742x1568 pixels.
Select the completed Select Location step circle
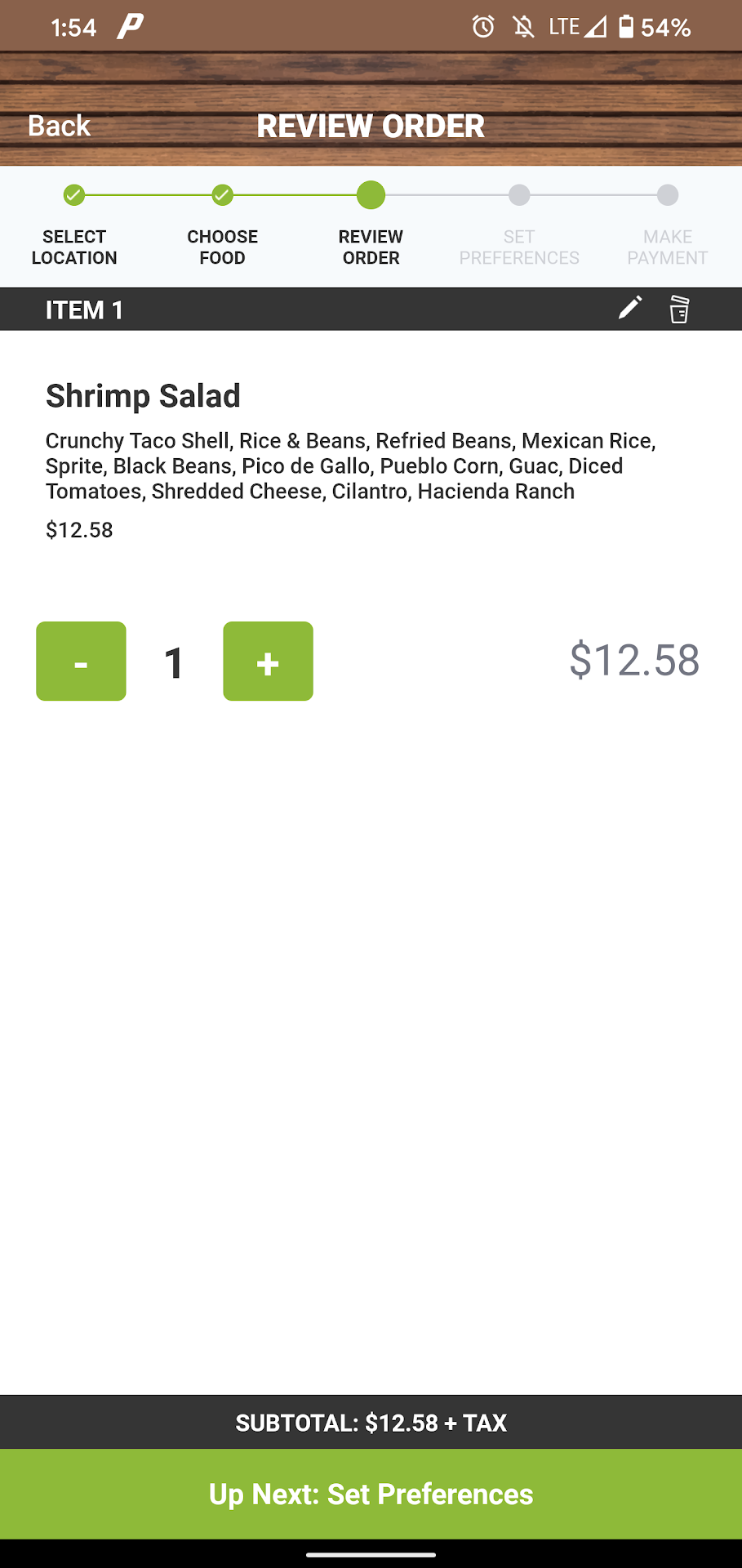click(74, 195)
